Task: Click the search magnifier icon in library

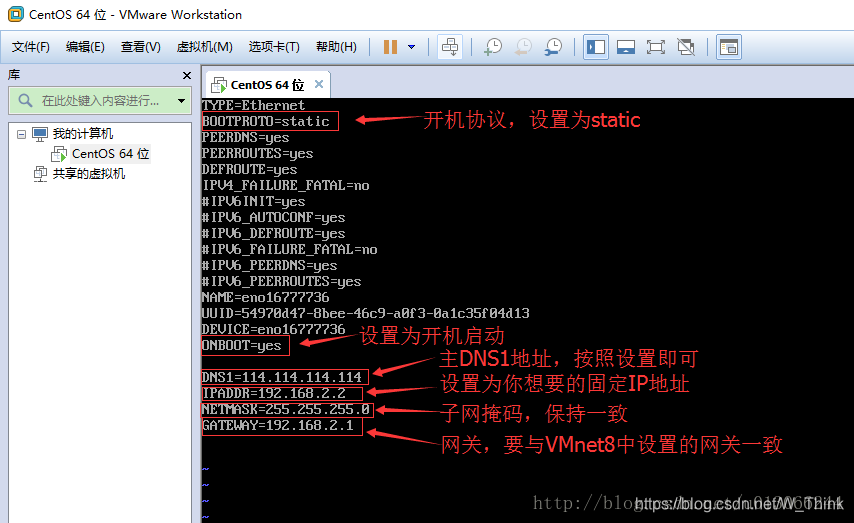Action: [25, 100]
